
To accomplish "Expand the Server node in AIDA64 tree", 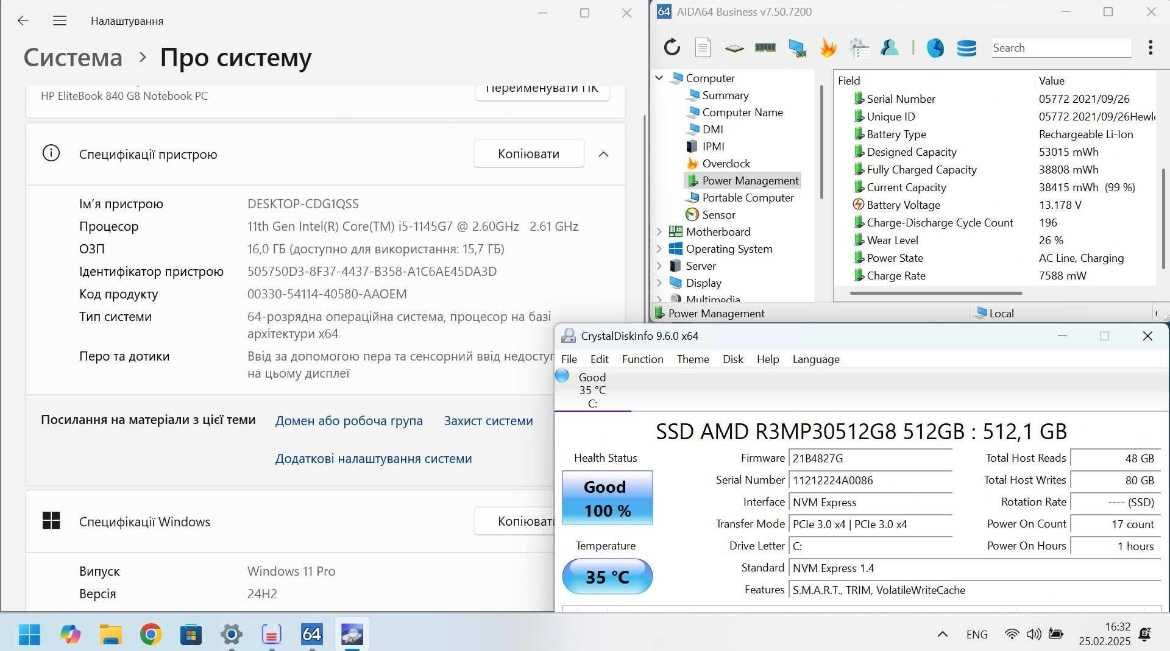I will (x=659, y=266).
